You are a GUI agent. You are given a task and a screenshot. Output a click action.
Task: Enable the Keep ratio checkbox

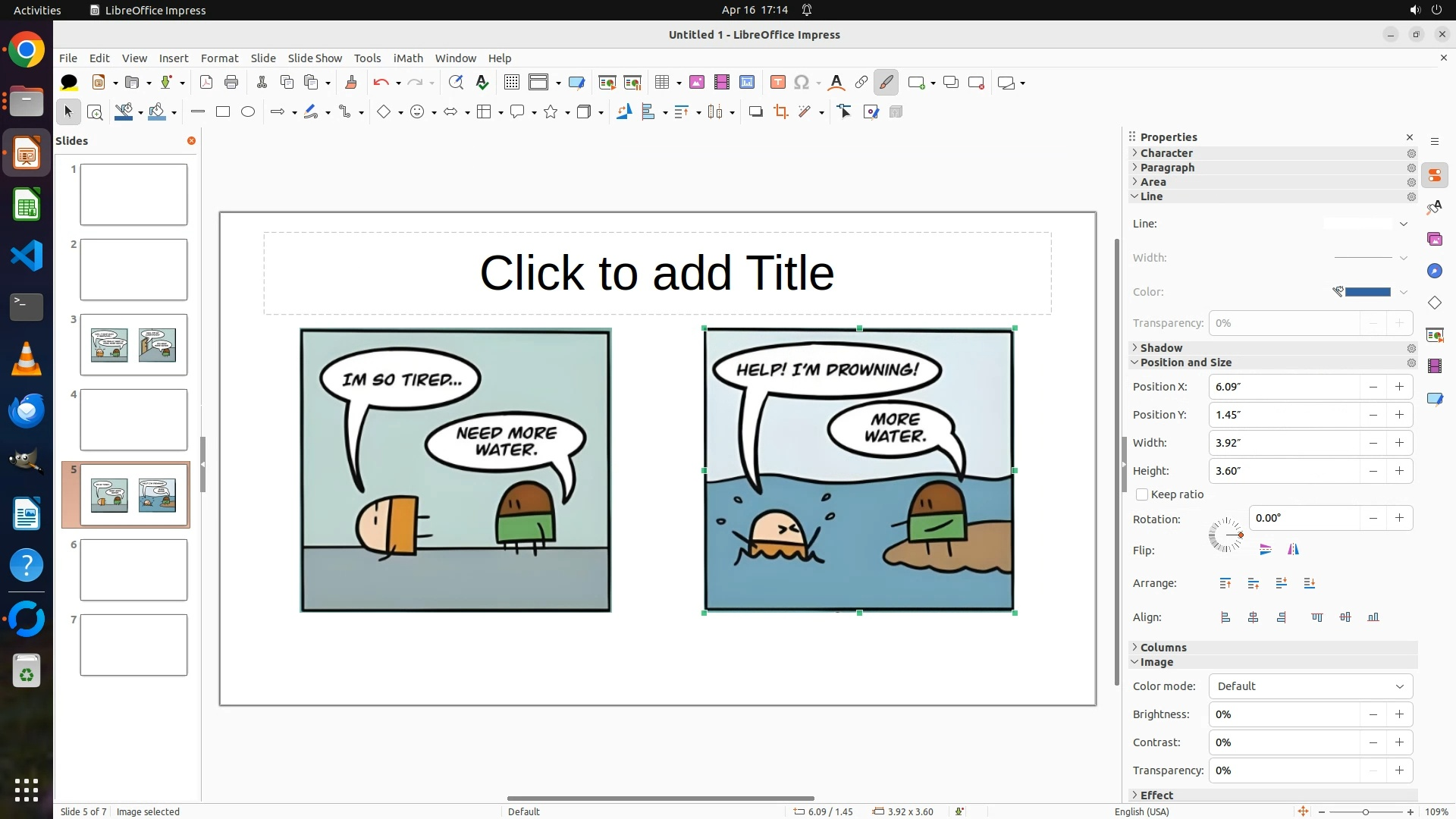pyautogui.click(x=1142, y=494)
